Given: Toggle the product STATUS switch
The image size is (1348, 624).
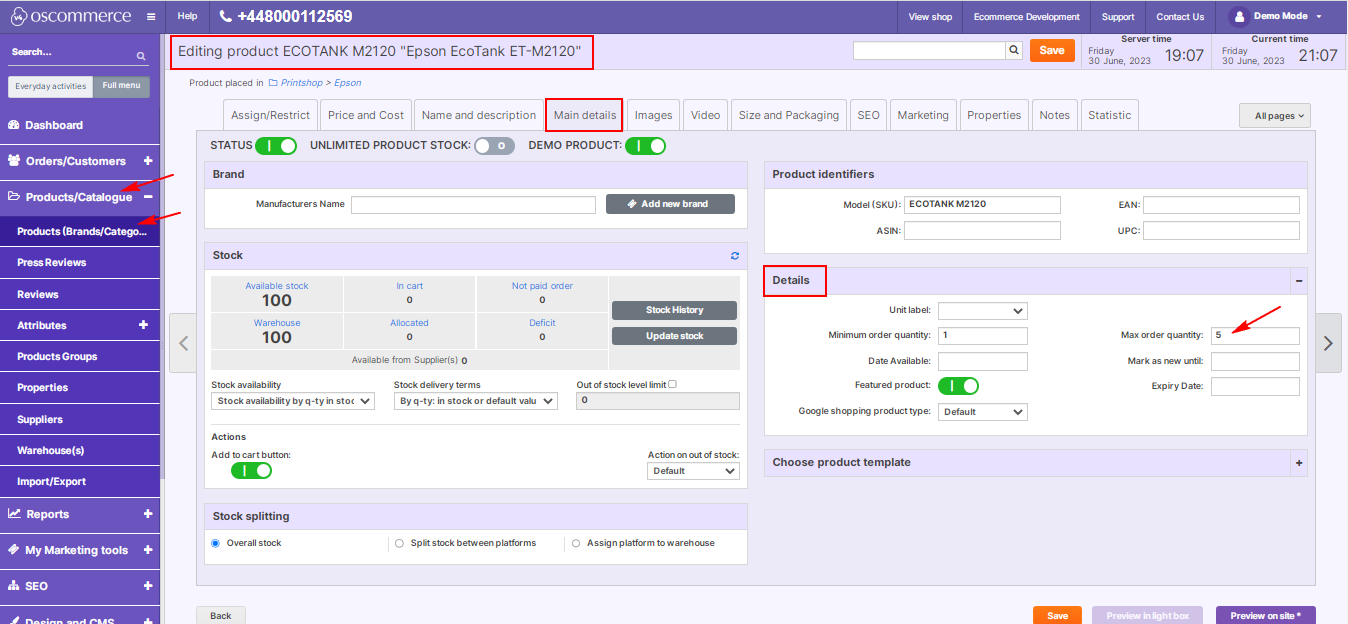Looking at the screenshot, I should coord(276,146).
